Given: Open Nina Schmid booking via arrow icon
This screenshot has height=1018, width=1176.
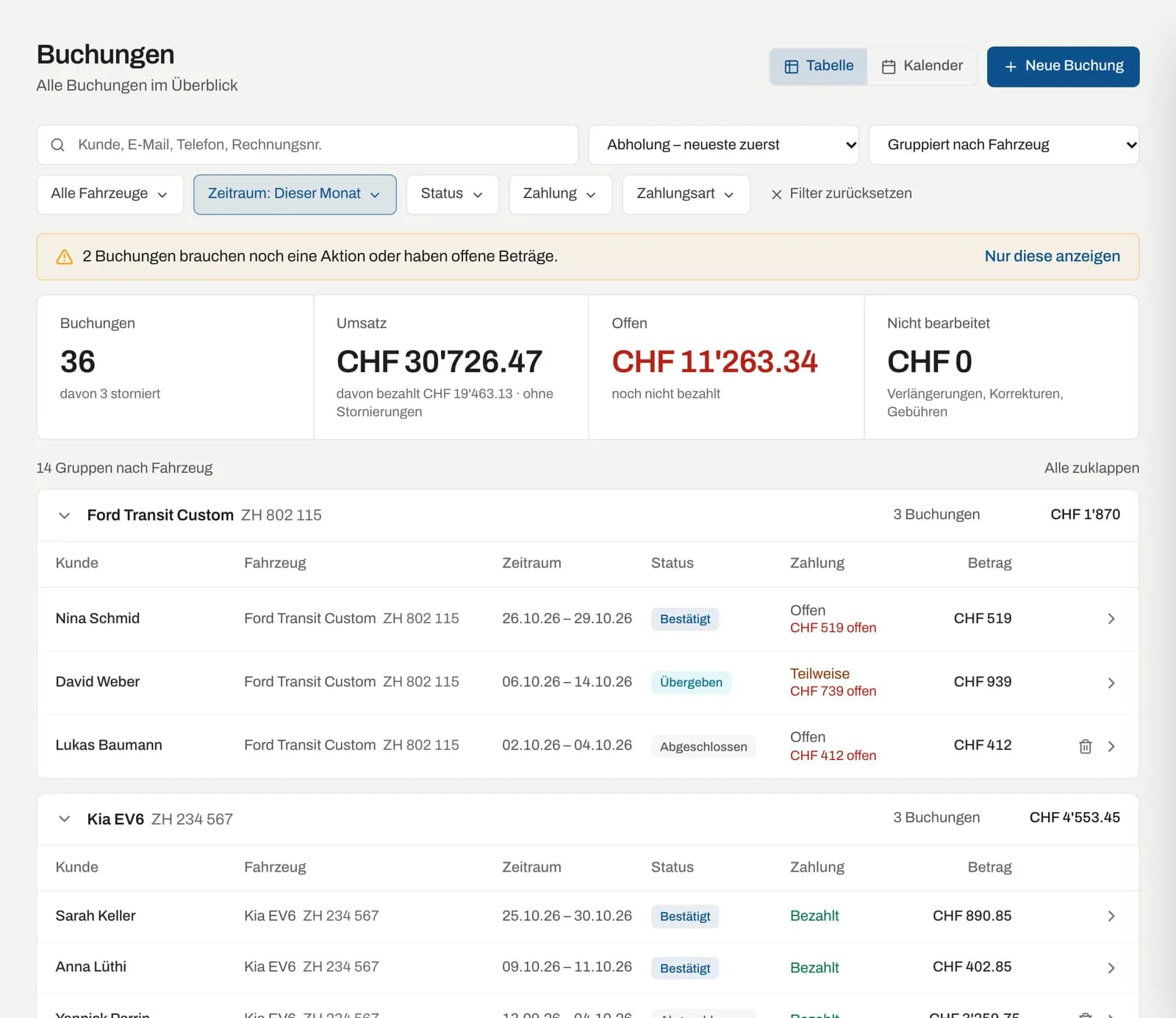Looking at the screenshot, I should (x=1111, y=619).
